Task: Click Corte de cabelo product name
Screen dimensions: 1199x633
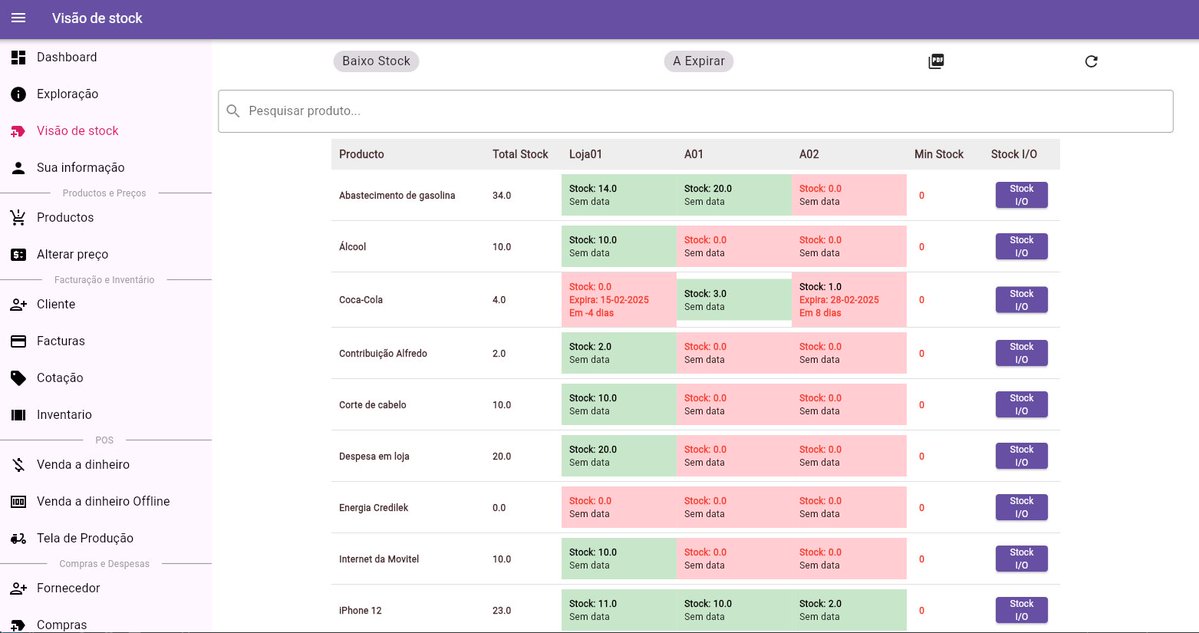Action: click(x=372, y=404)
